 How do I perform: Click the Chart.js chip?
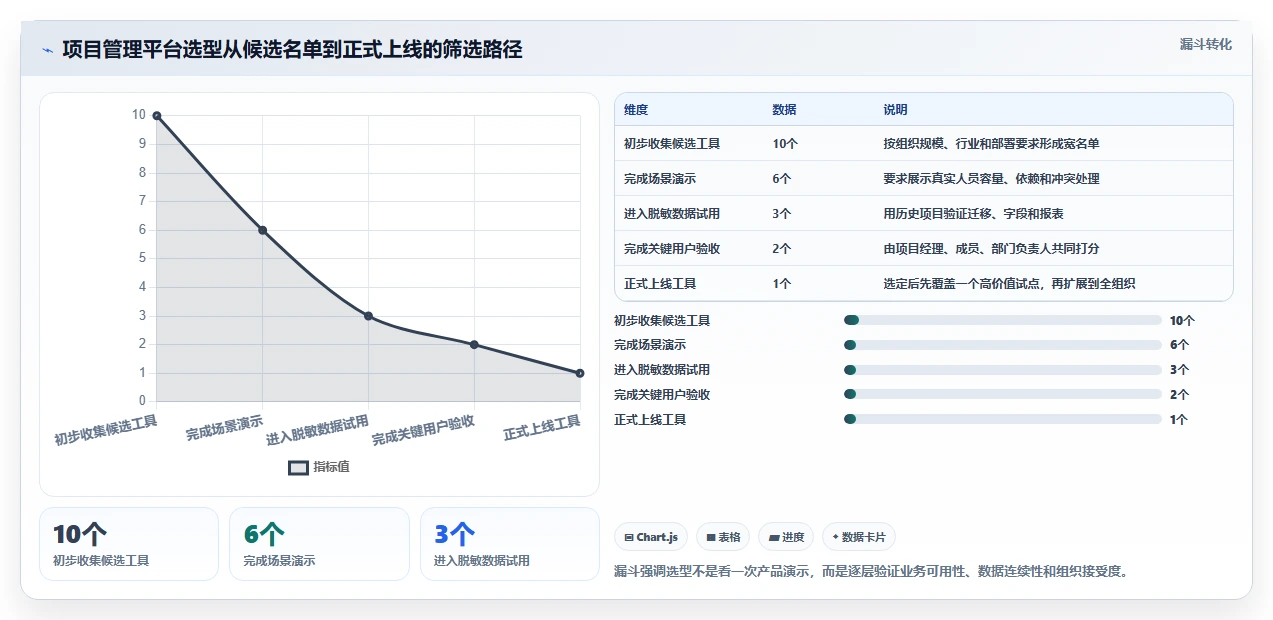651,537
